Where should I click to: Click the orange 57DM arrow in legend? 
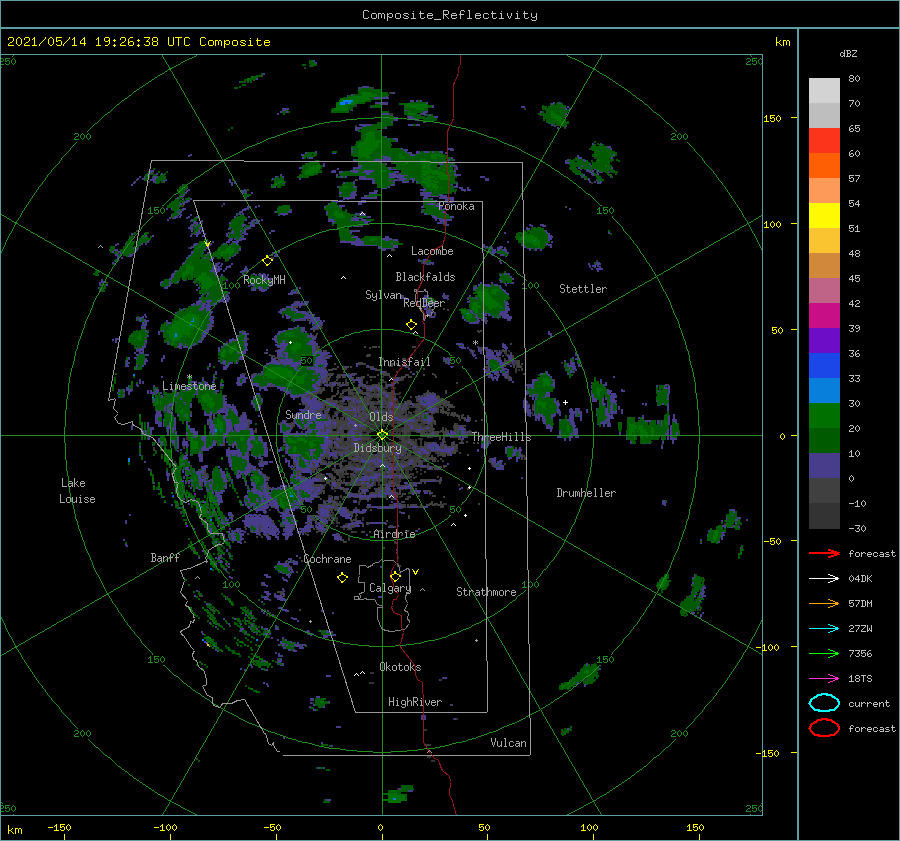coord(824,603)
